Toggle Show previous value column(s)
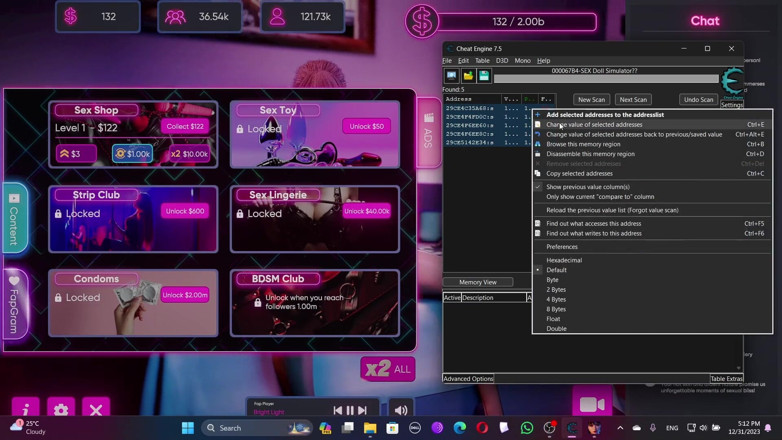The width and height of the screenshot is (782, 440). click(652, 187)
